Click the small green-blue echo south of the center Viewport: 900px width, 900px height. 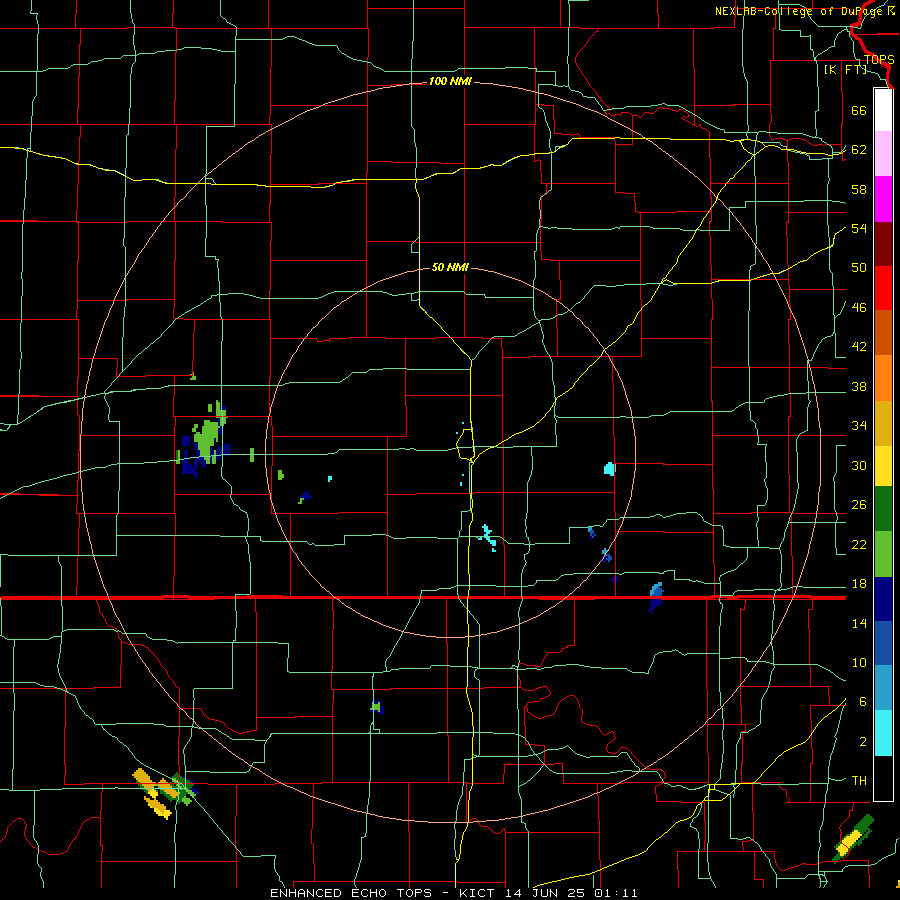[x=377, y=707]
